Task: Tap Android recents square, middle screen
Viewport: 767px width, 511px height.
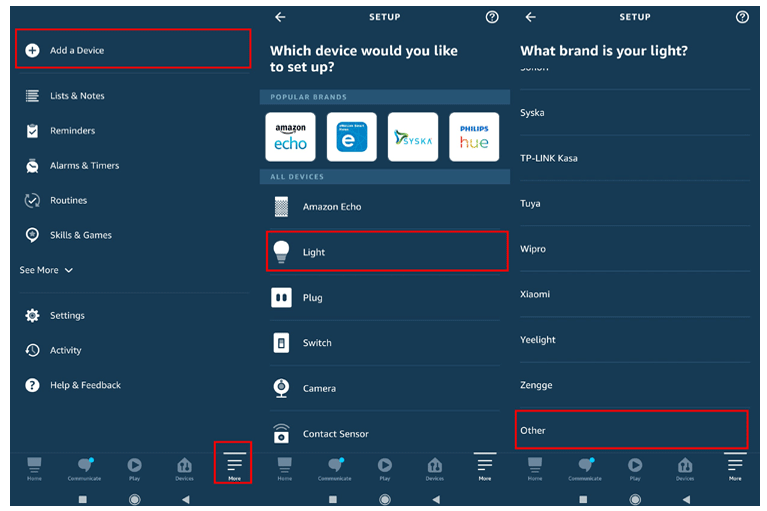Action: (333, 499)
